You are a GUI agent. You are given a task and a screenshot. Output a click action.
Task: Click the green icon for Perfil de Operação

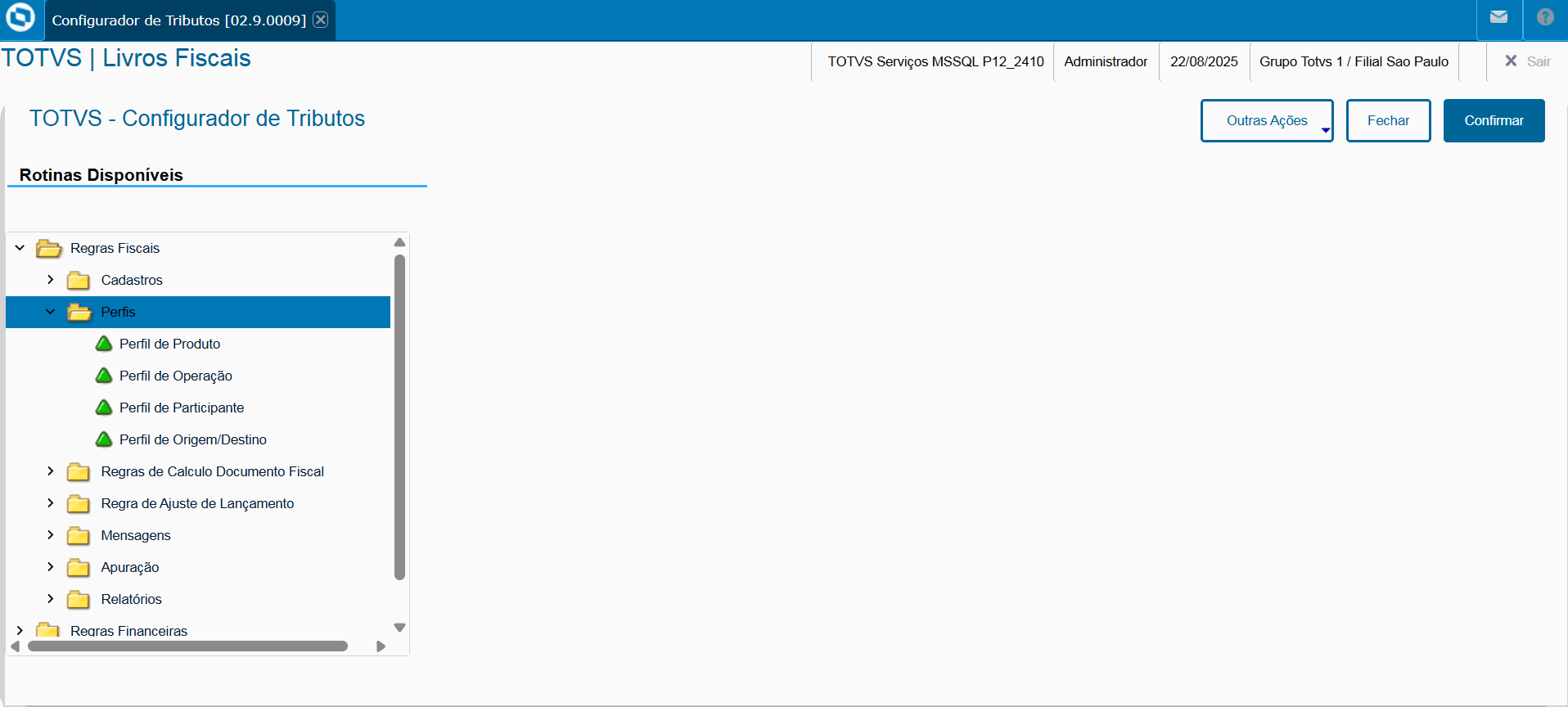point(104,376)
